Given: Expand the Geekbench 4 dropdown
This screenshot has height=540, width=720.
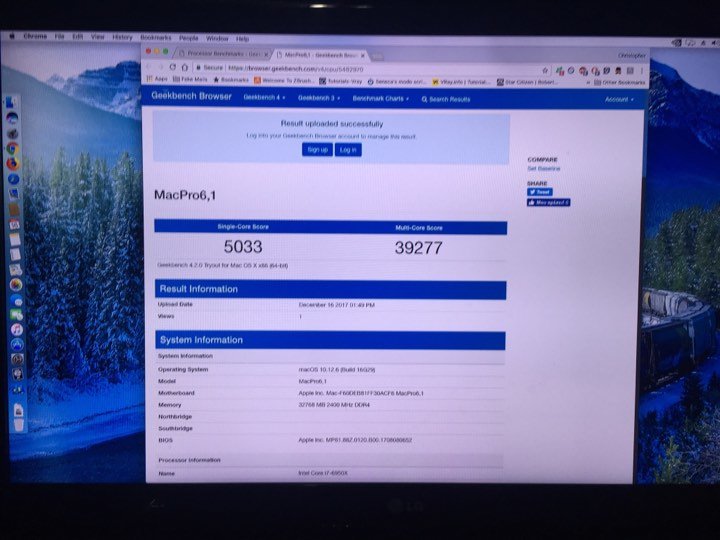Looking at the screenshot, I should click(x=264, y=97).
